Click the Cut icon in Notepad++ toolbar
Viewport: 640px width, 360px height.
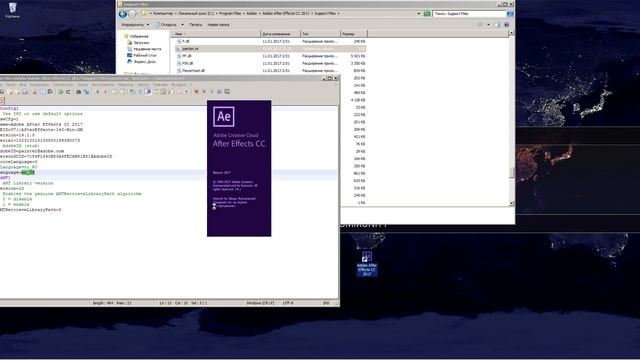tap(34, 92)
